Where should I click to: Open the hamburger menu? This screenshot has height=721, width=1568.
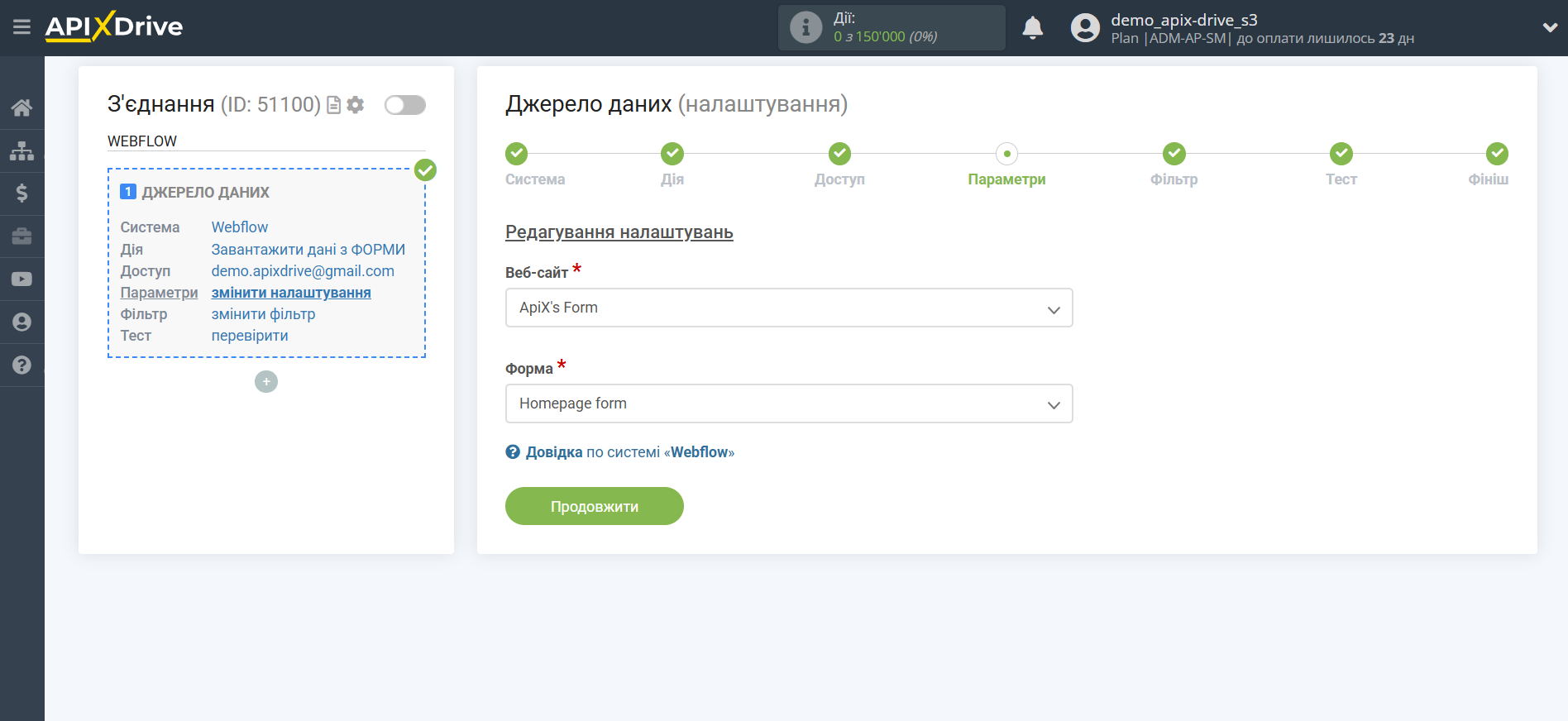[22, 27]
